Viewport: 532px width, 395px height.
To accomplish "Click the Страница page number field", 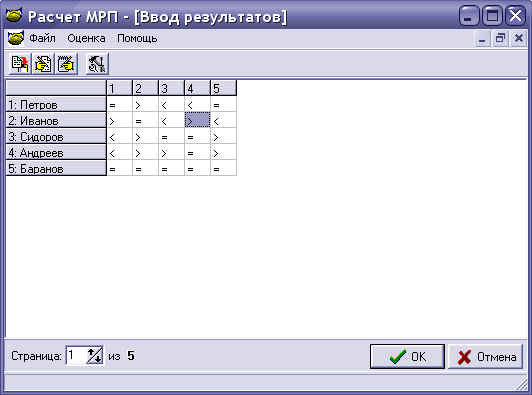I will (x=77, y=356).
